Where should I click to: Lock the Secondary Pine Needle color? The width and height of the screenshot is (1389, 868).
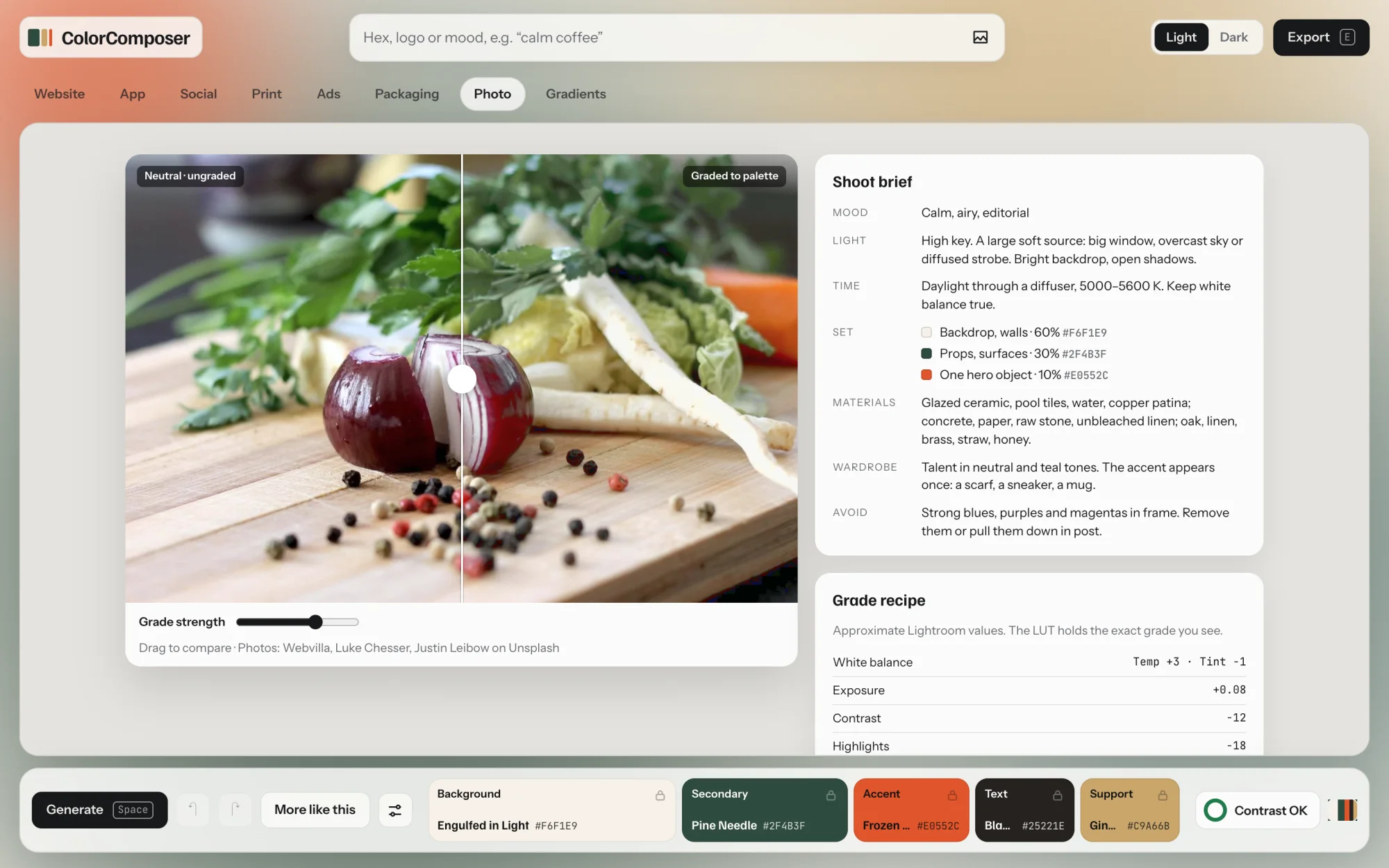(831, 795)
